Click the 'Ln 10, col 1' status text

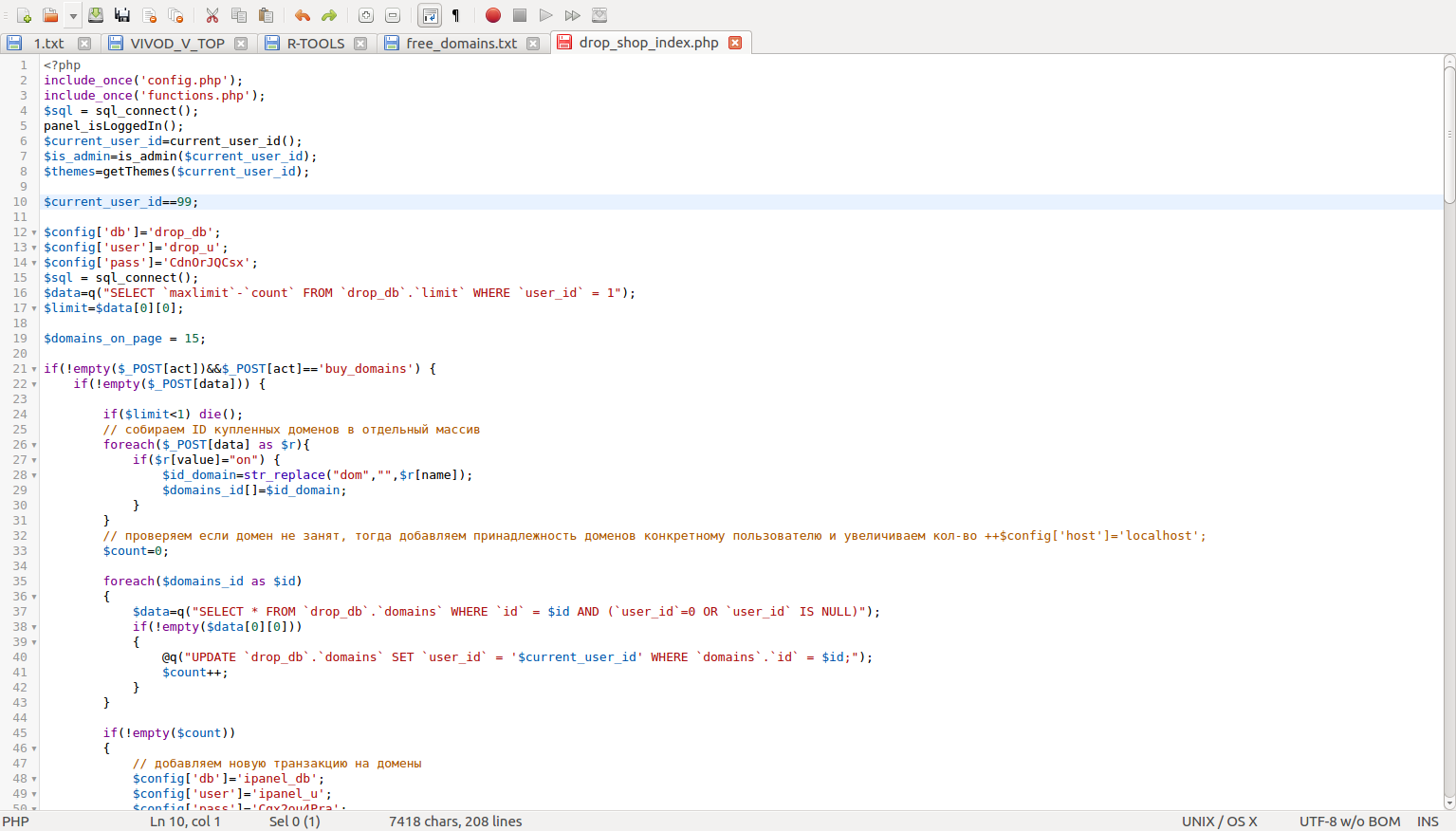pos(185,822)
